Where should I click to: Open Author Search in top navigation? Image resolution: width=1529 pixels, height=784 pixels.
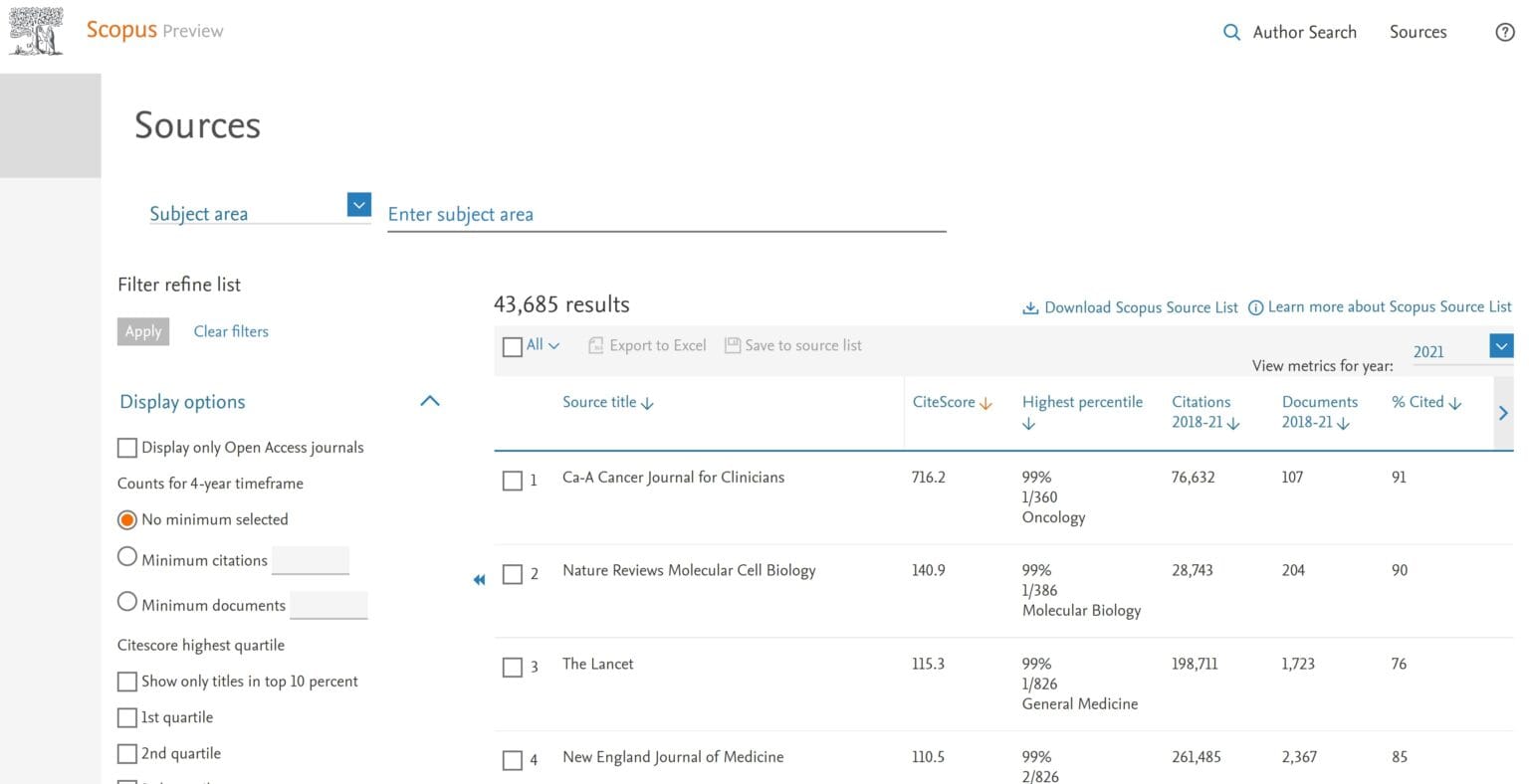[x=1304, y=32]
